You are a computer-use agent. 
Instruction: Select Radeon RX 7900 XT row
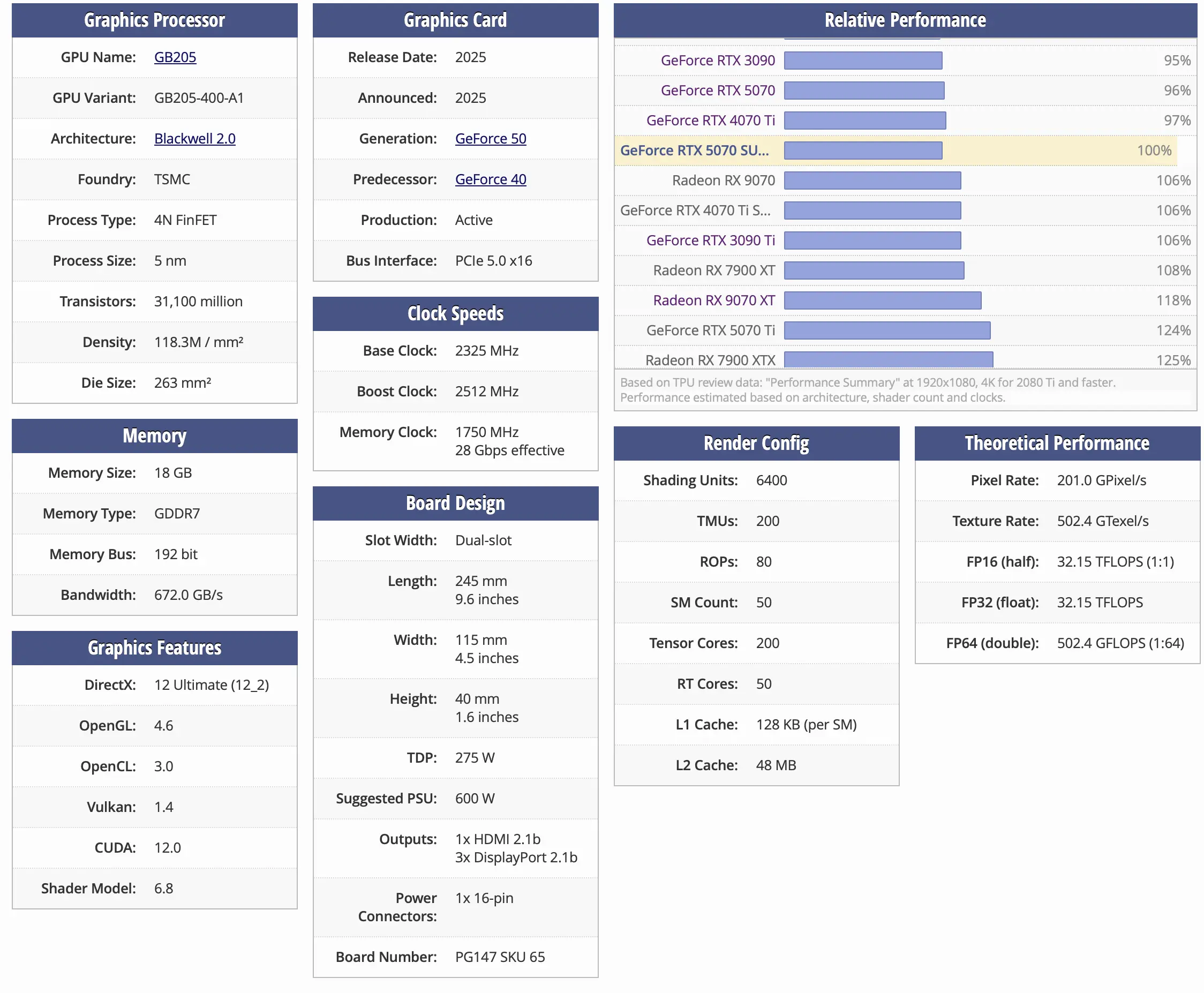point(905,270)
